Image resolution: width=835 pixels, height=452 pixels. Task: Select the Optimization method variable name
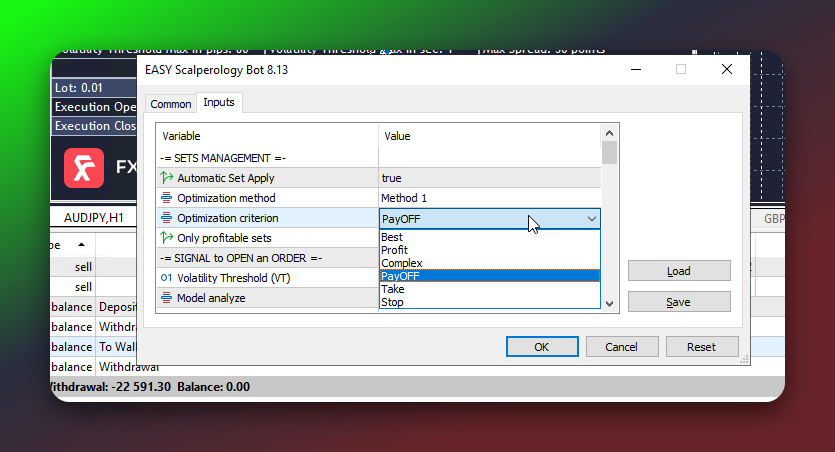[226, 198]
